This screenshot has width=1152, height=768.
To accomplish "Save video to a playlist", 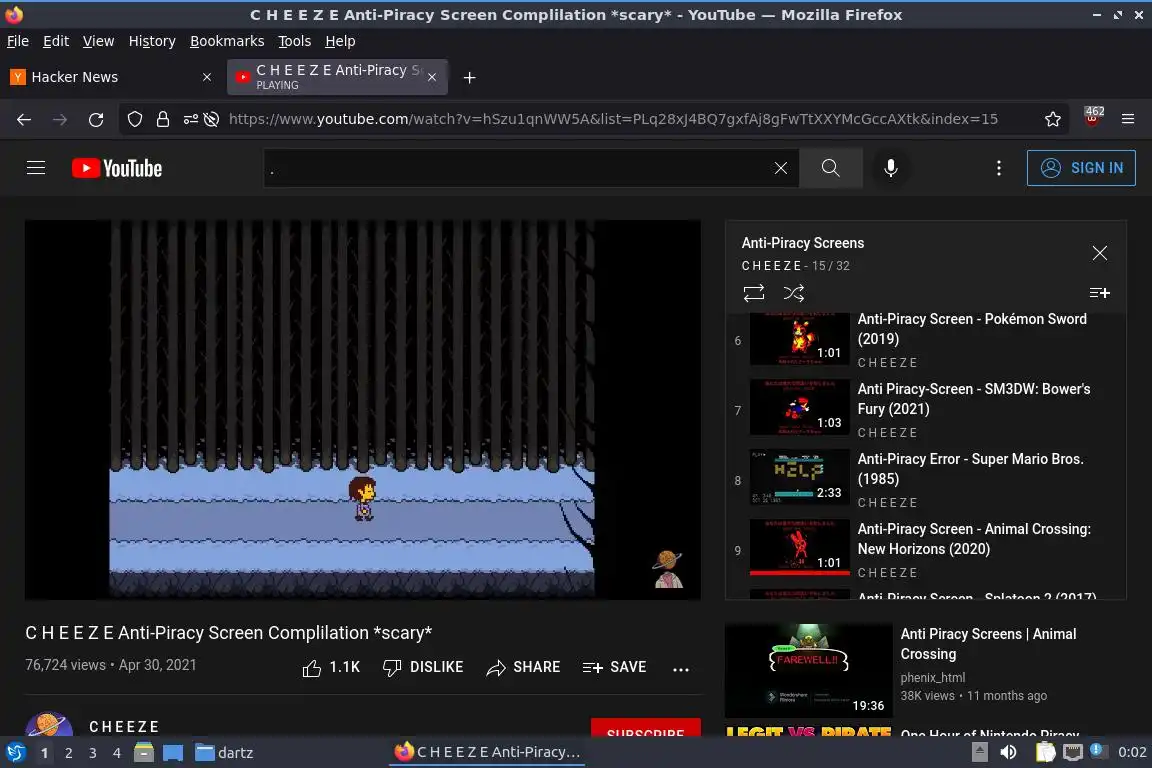I will tap(614, 667).
